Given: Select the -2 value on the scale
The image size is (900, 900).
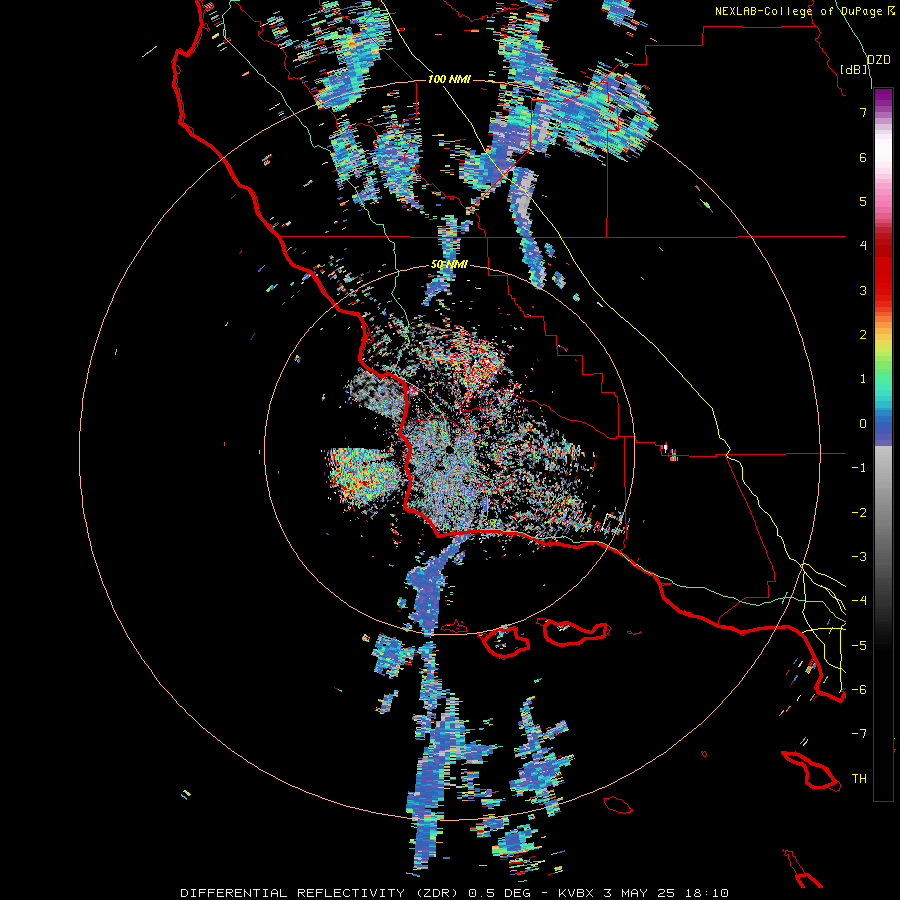Looking at the screenshot, I should pyautogui.click(x=859, y=512).
